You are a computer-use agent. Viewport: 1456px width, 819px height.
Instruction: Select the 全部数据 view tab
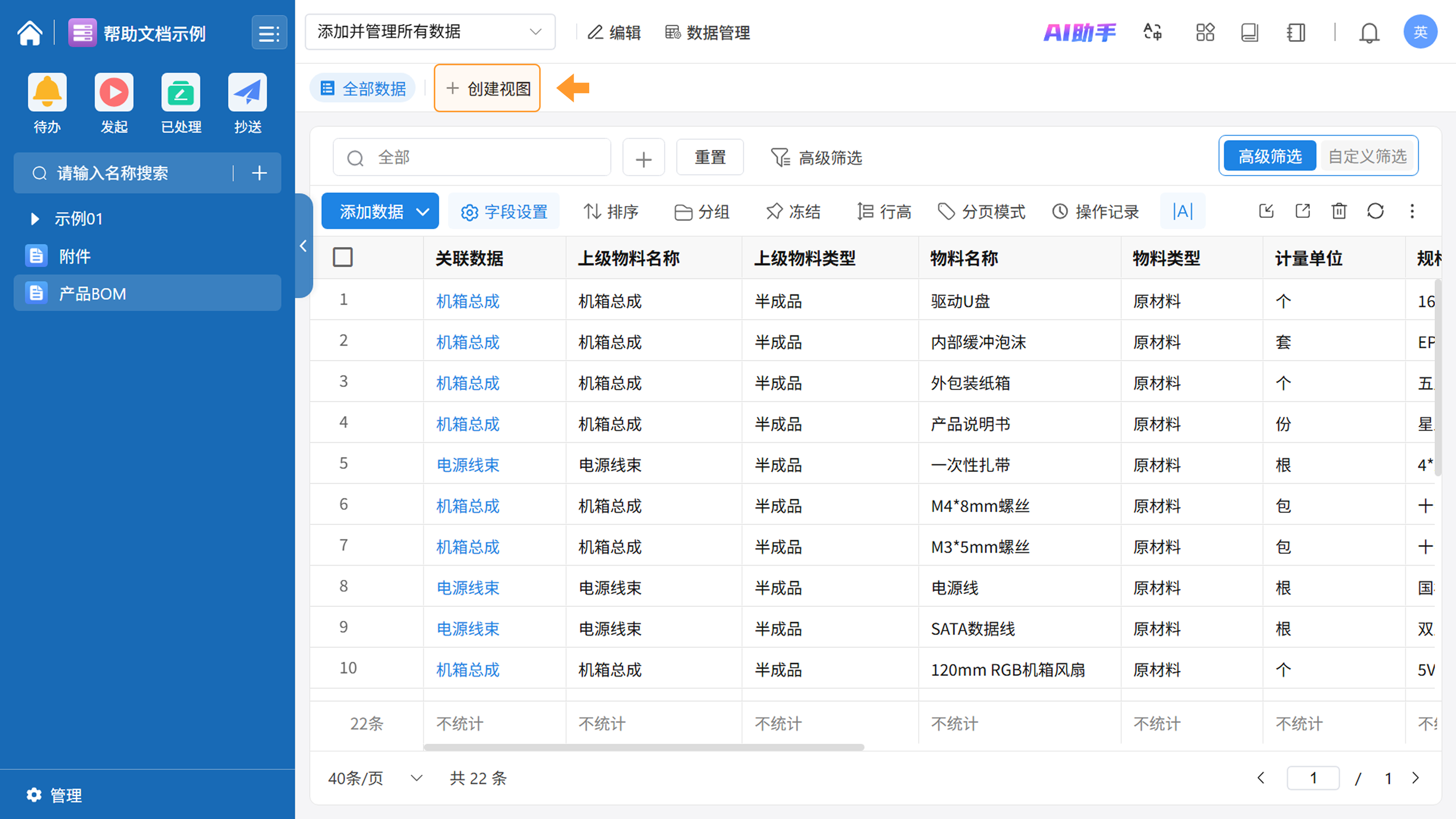[364, 89]
